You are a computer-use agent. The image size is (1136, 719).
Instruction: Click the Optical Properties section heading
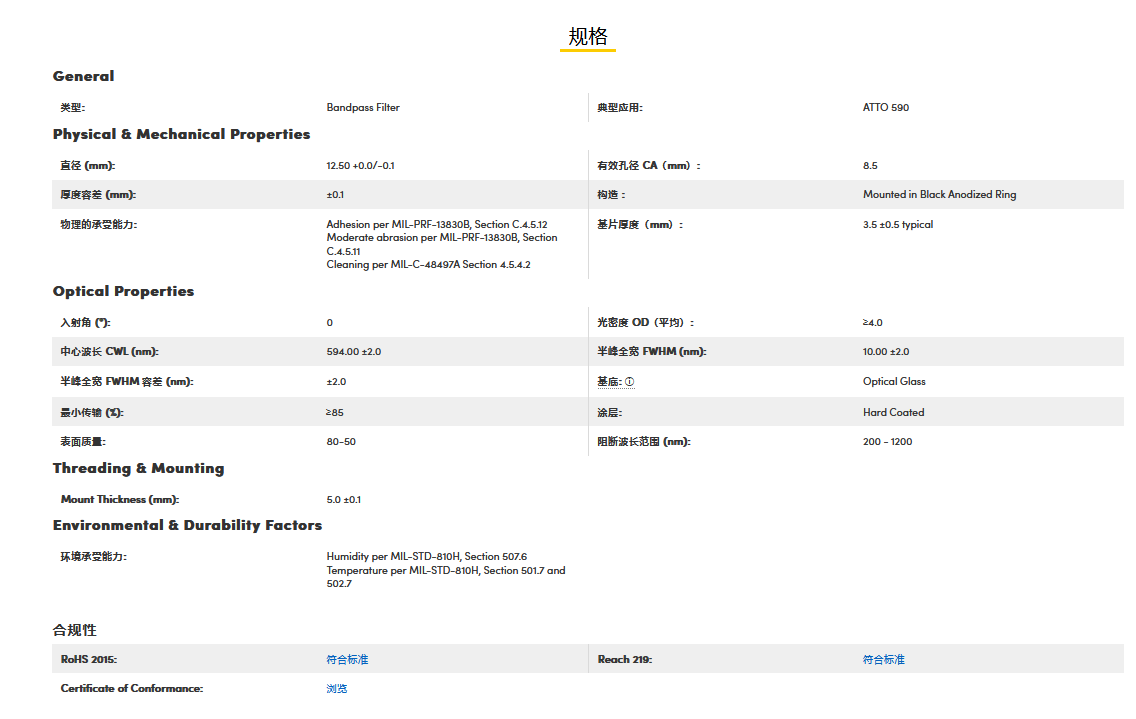tap(123, 291)
